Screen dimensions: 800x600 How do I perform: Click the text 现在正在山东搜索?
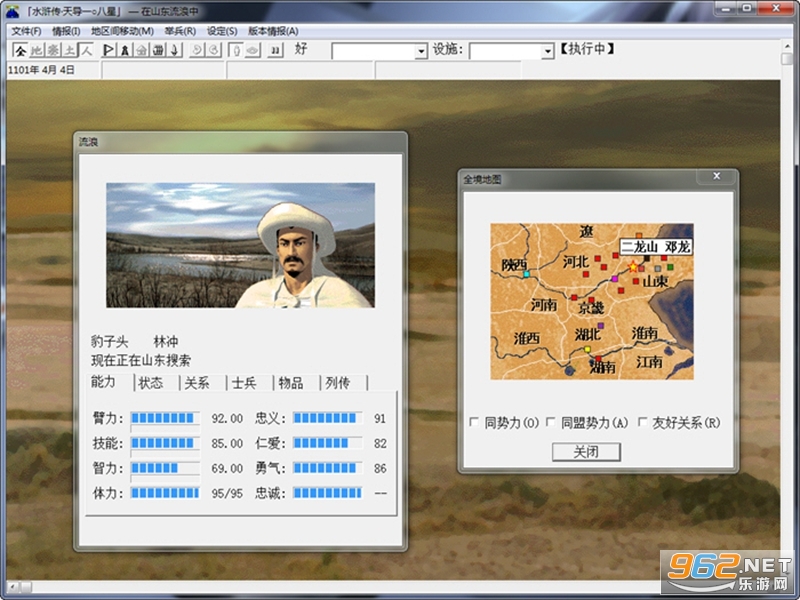click(141, 361)
